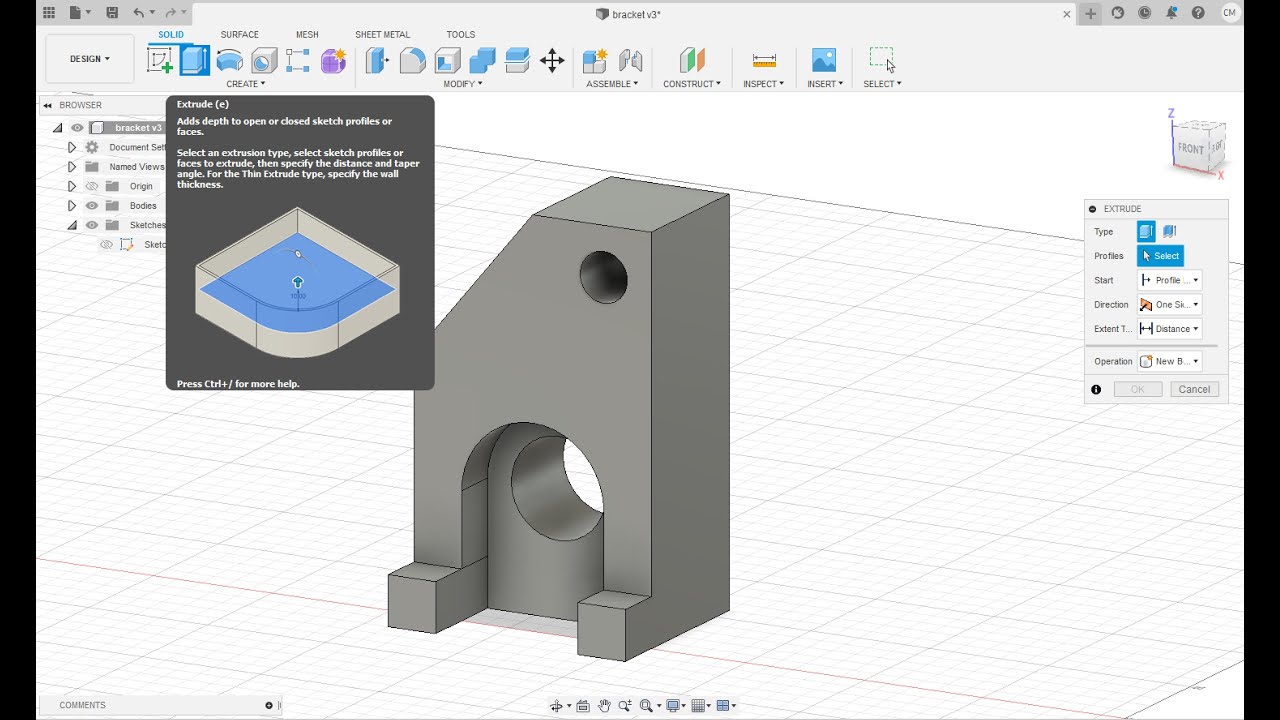Open the data panel grid icon
This screenshot has width=1280, height=720.
(49, 13)
